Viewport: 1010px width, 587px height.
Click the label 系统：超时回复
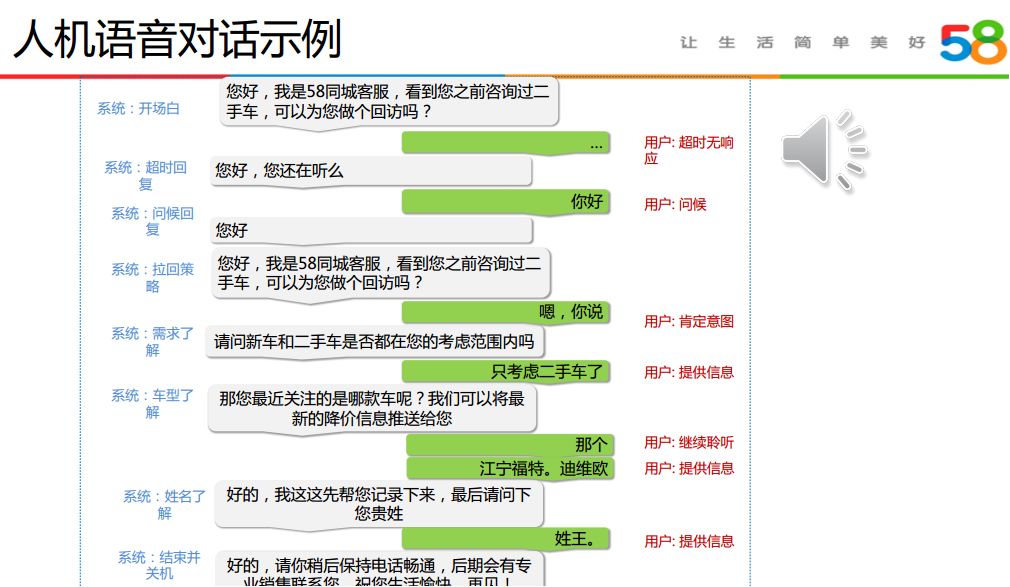point(146,176)
